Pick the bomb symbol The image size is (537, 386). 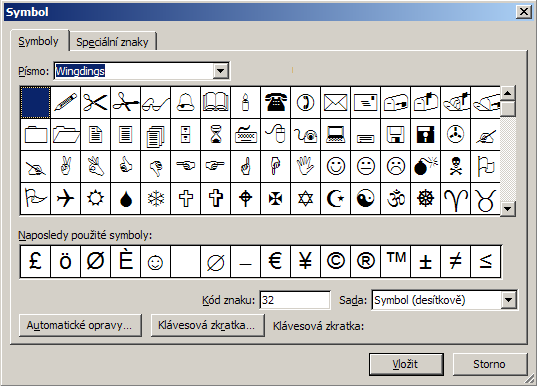426,166
